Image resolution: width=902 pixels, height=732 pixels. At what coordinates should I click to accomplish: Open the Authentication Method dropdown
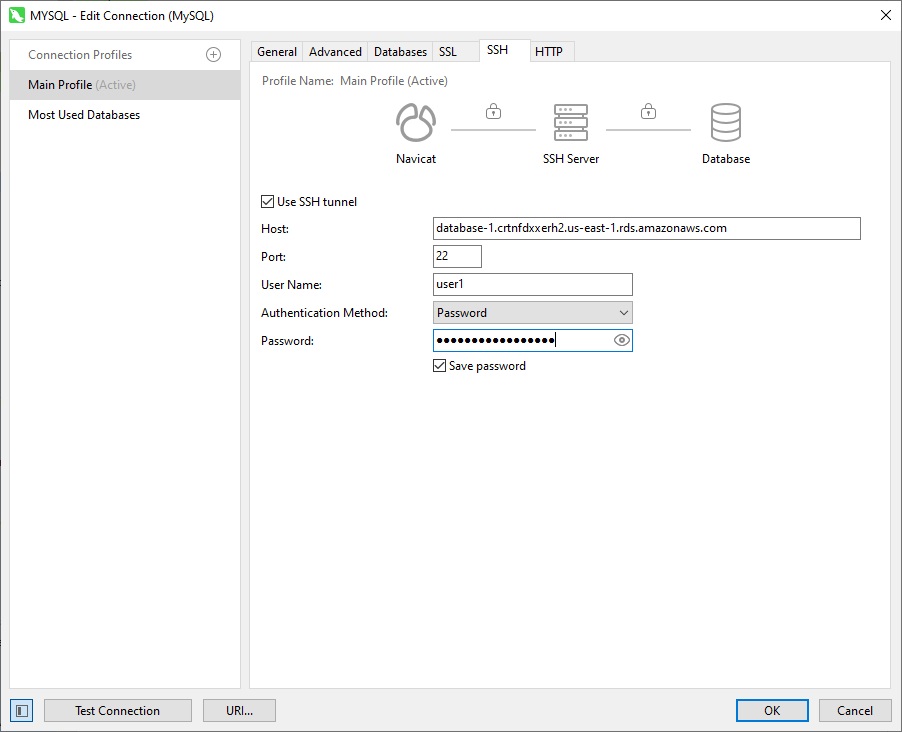533,312
